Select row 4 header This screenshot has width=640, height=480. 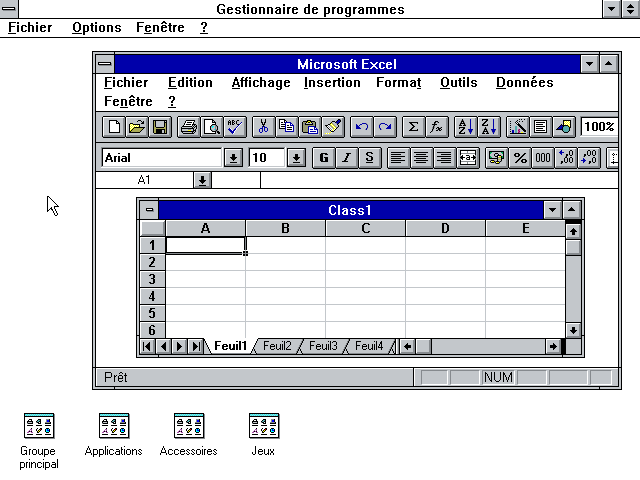point(152,296)
